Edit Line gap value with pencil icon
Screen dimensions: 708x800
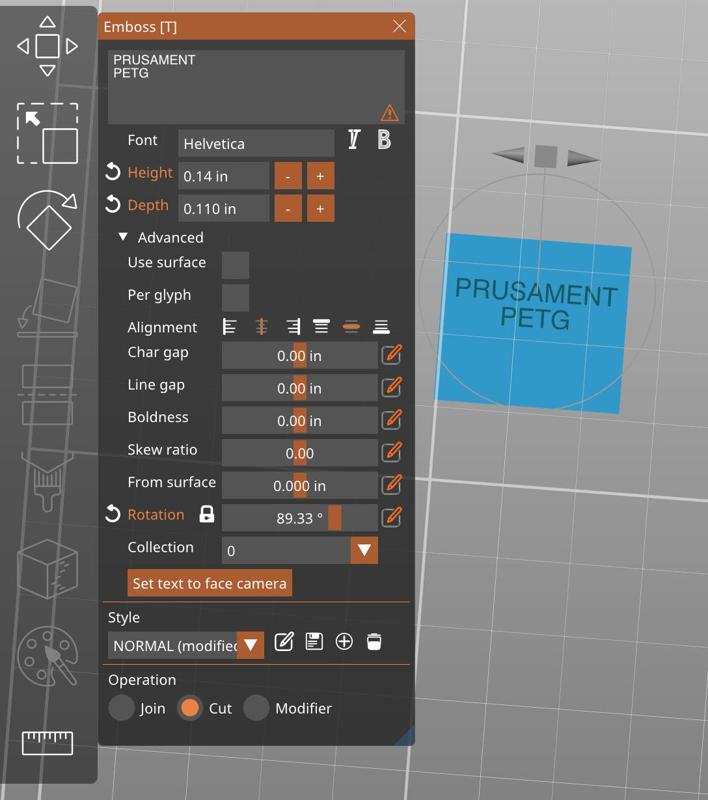pos(391,387)
